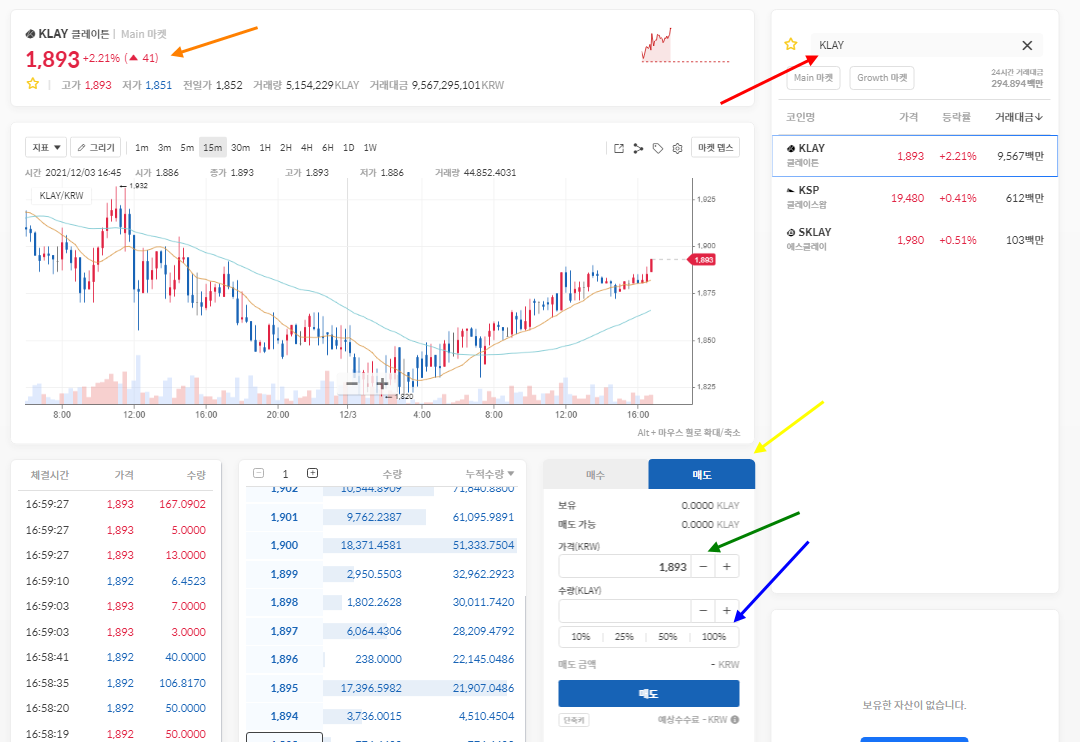Viewport: 1080px width, 742px height.
Task: Toggle favorite star beside search box
Action: pos(791,45)
